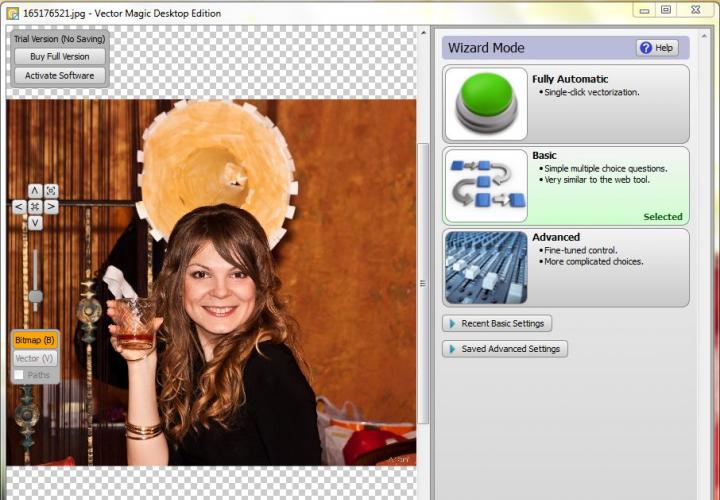
Task: Select the Basic wizard flowchart icon
Action: (x=486, y=185)
